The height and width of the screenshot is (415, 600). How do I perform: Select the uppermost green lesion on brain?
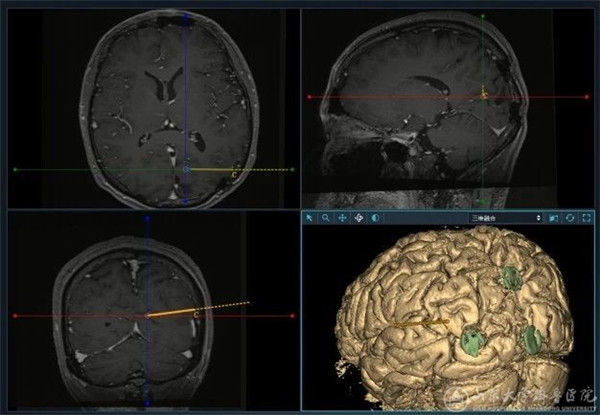(x=511, y=275)
